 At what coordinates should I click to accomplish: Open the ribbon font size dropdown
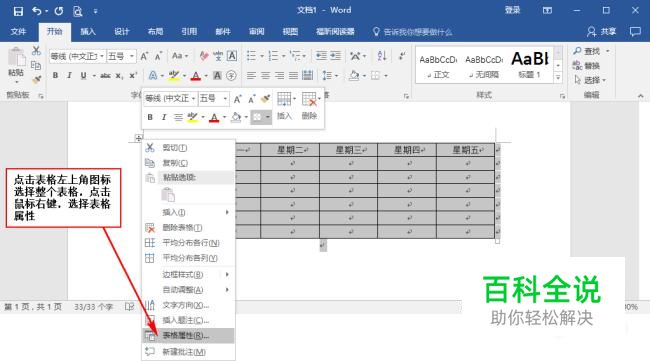(x=132, y=56)
